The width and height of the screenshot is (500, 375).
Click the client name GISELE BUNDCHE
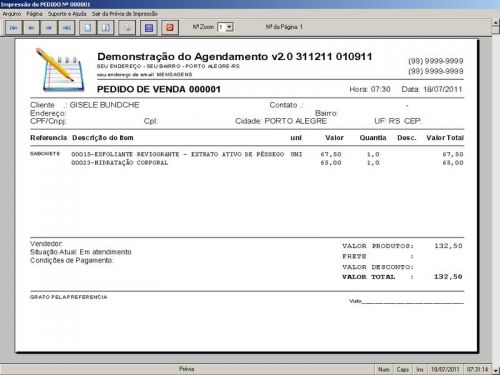coord(104,105)
